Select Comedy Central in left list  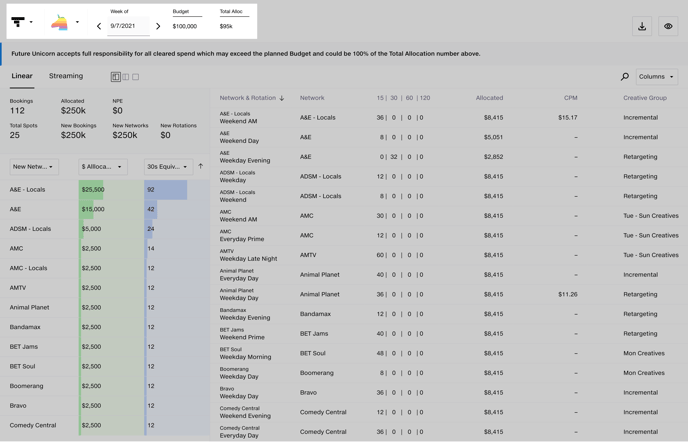click(x=33, y=425)
